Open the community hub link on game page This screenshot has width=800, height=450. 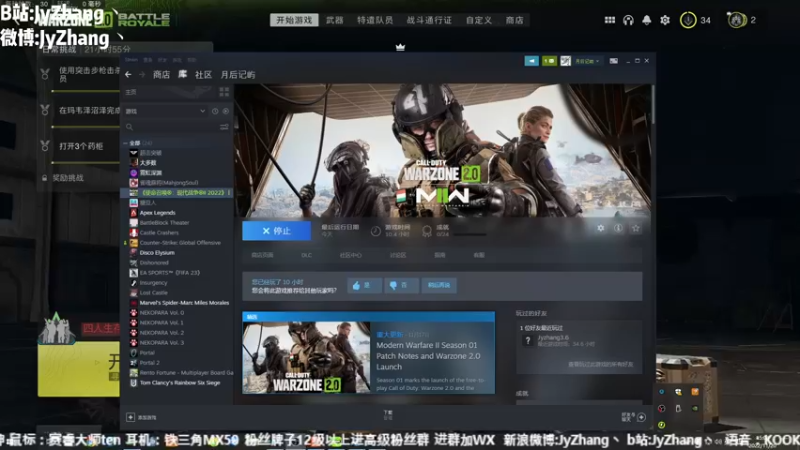click(x=351, y=255)
